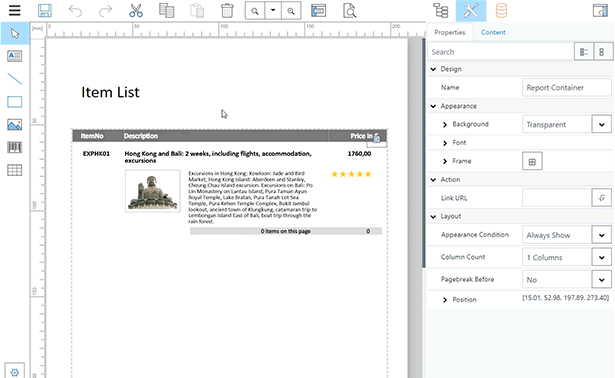Open the Background Transparent dropdown
The height and width of the screenshot is (378, 615).
[602, 125]
